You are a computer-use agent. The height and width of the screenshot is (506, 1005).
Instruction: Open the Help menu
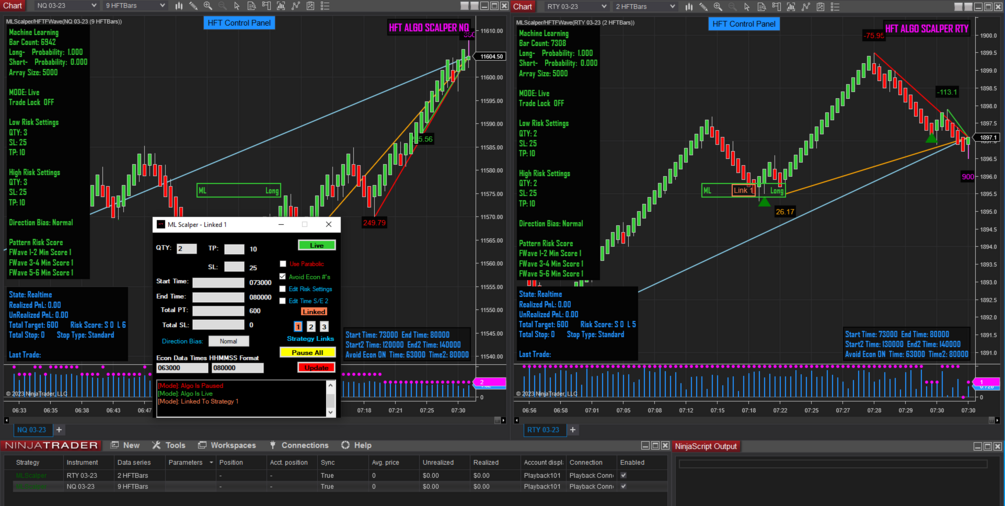pyautogui.click(x=356, y=445)
